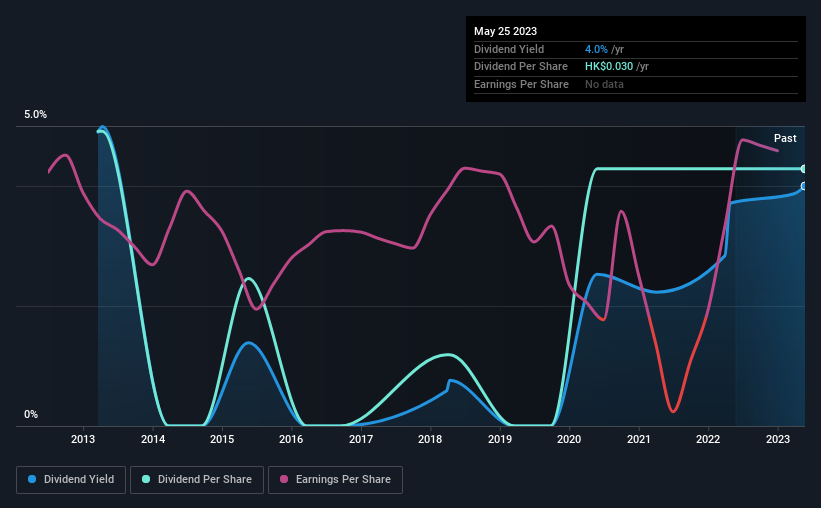Click the Past label on the chart
This screenshot has height=508, width=821.
(785, 138)
